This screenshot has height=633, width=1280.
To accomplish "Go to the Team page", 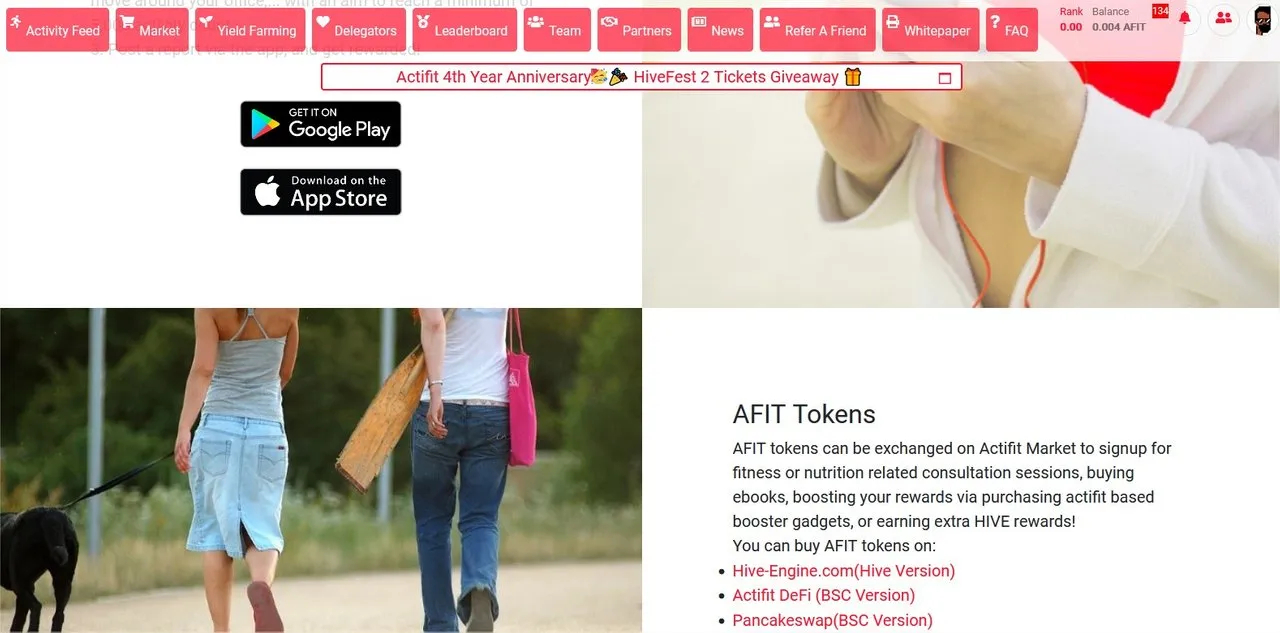I will [x=556, y=30].
